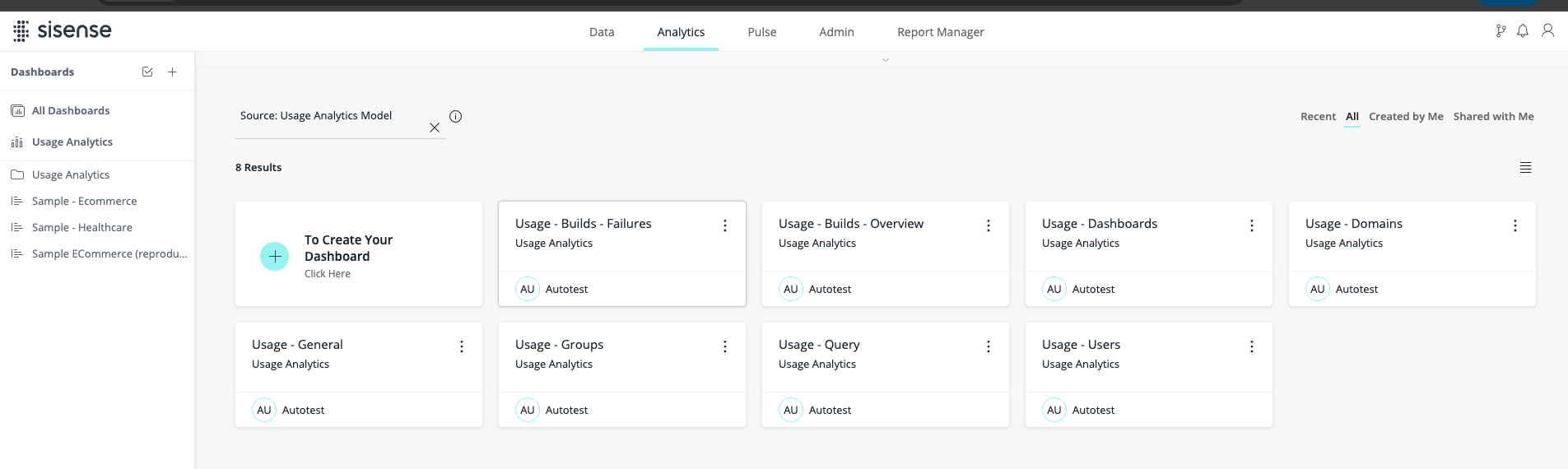Screen dimensions: 1568x469
Task: Click the info icon beside search field
Action: click(x=455, y=117)
